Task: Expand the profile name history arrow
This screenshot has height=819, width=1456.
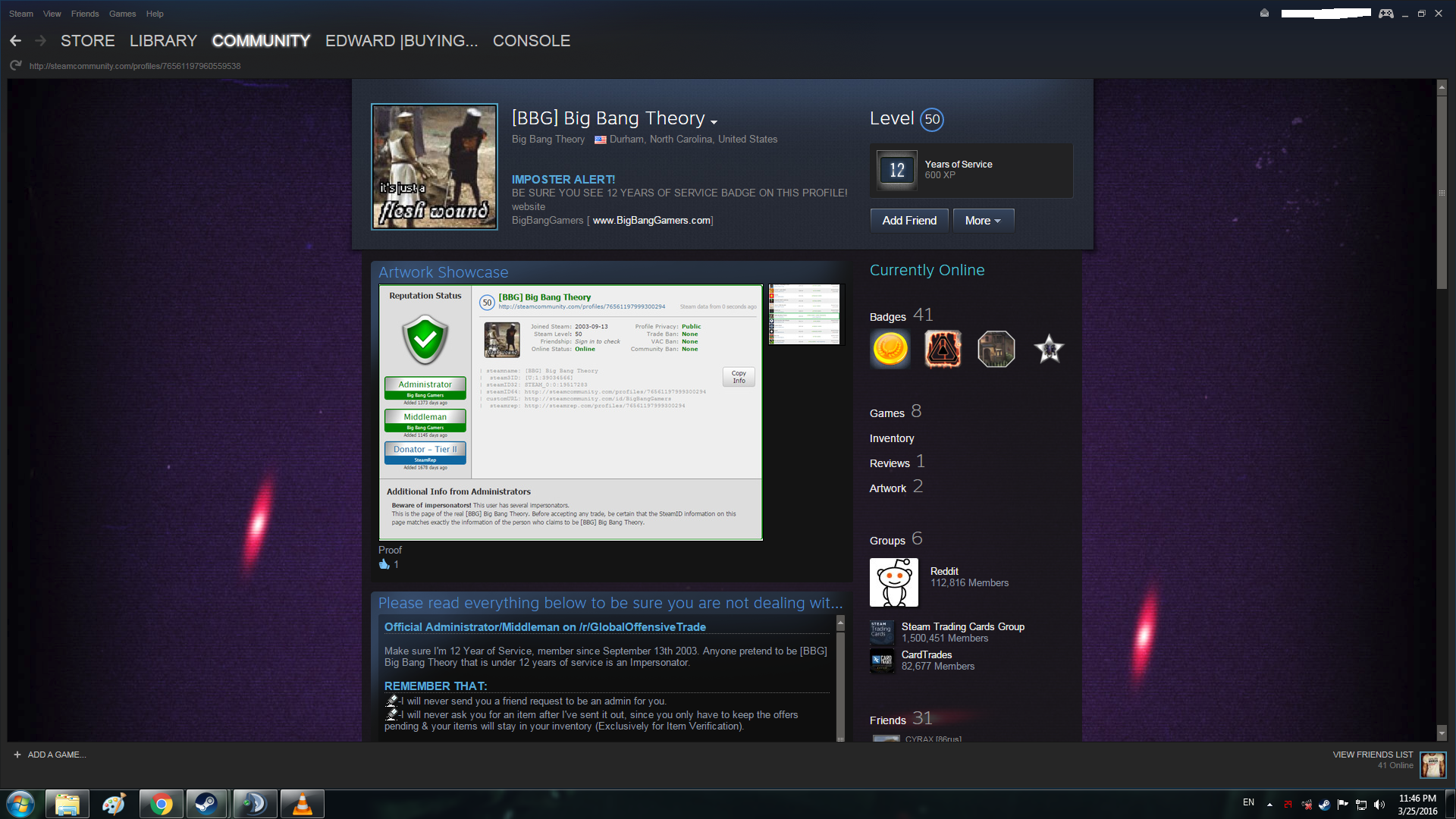Action: (x=714, y=121)
